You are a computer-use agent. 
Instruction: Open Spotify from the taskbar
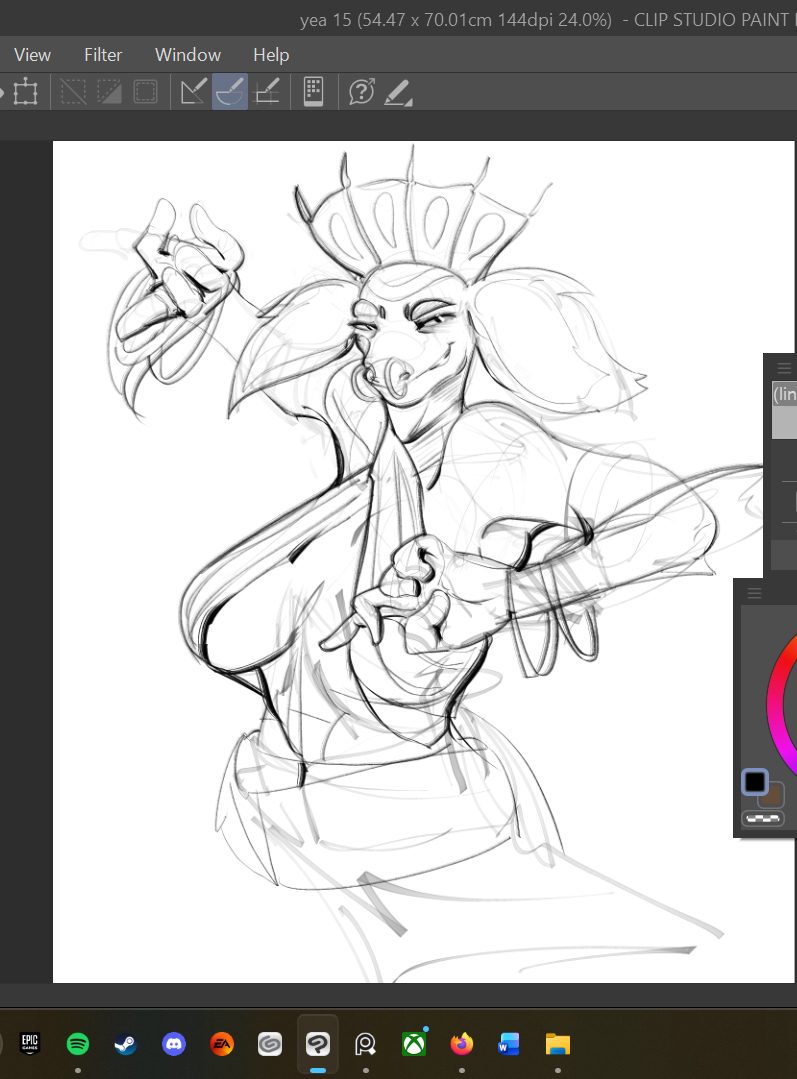tap(78, 1044)
